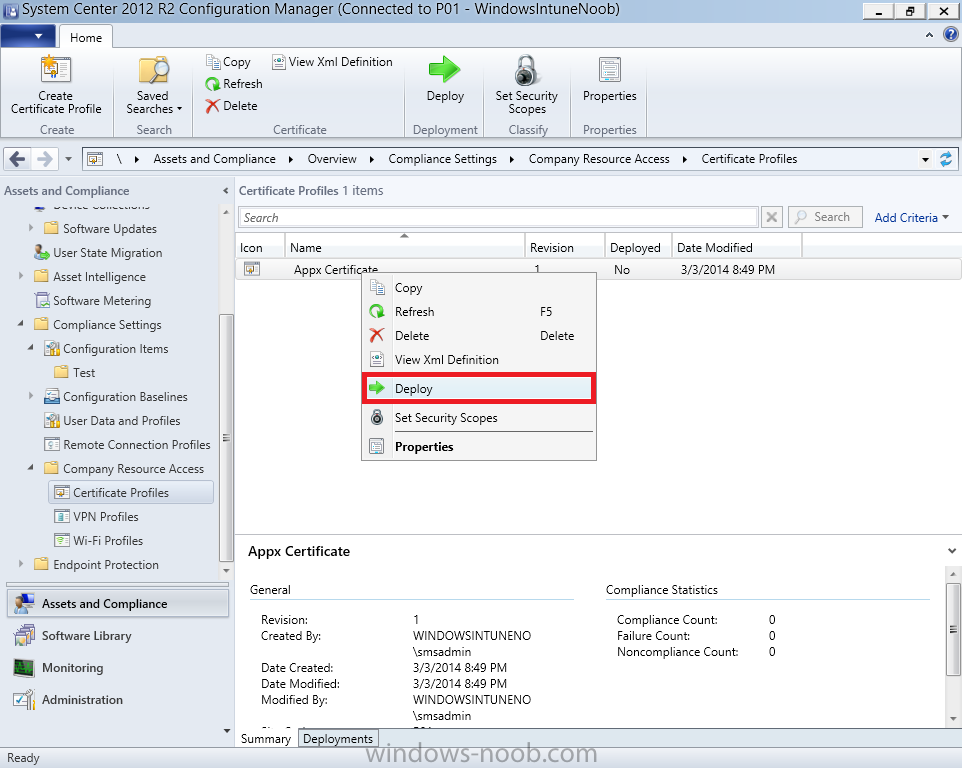Go forward with the navigation forward arrow
Viewport: 962px width, 768px height.
pyautogui.click(x=45, y=159)
